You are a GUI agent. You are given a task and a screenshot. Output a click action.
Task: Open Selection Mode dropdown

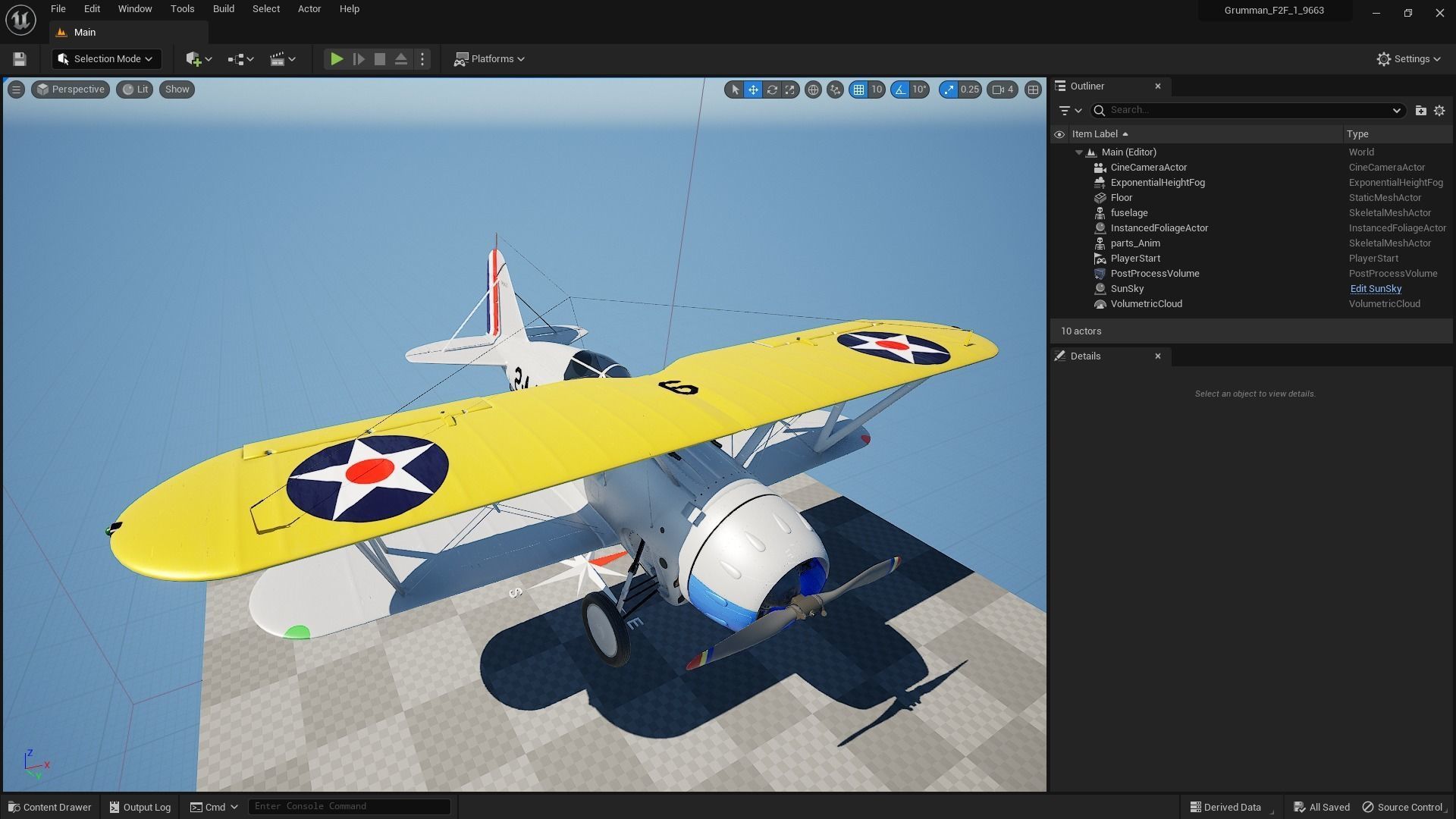(x=105, y=59)
